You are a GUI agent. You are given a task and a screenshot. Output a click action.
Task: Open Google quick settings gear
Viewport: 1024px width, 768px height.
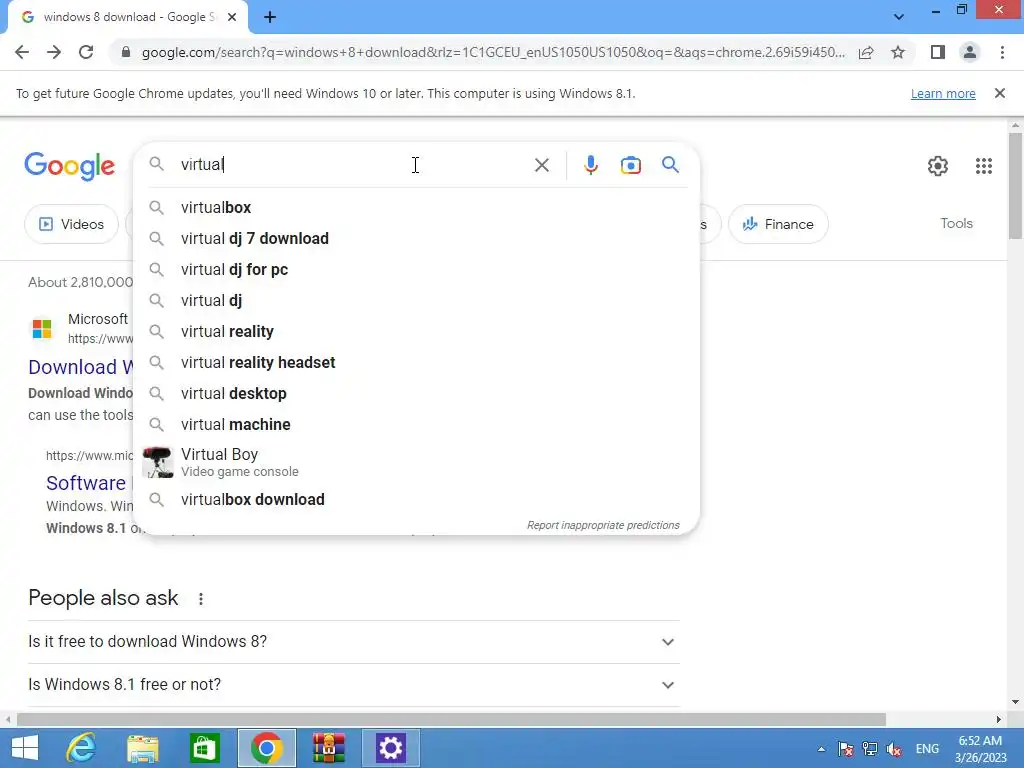(938, 166)
